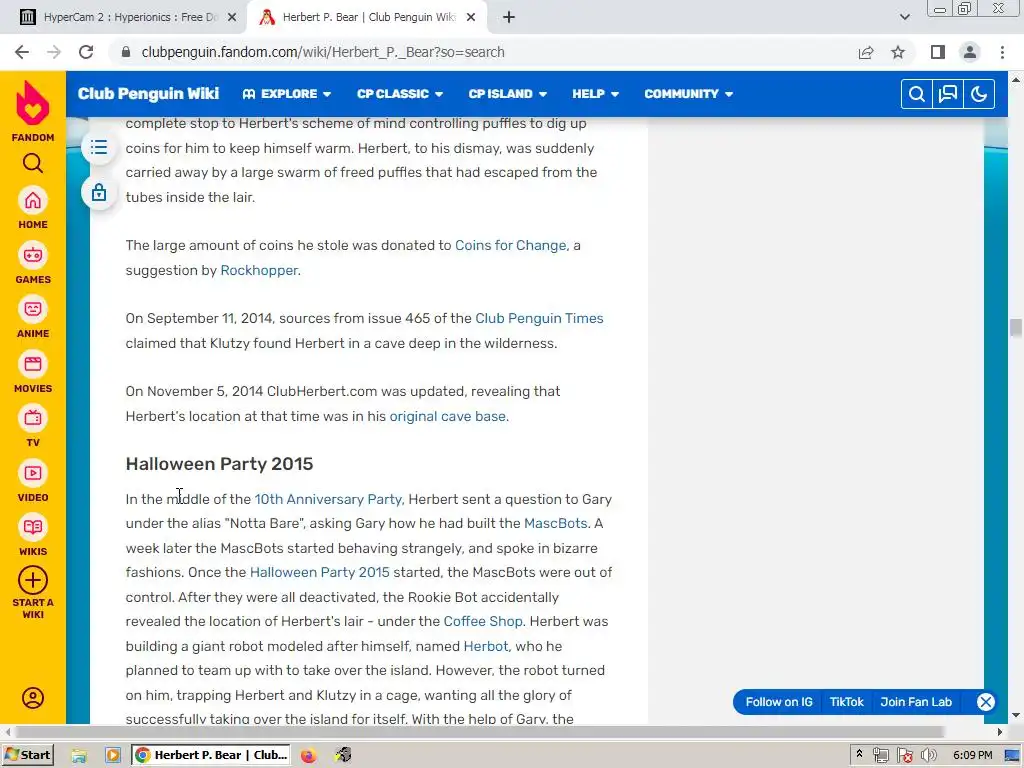1024x768 pixels.
Task: Click Follow on IG button
Action: point(778,702)
